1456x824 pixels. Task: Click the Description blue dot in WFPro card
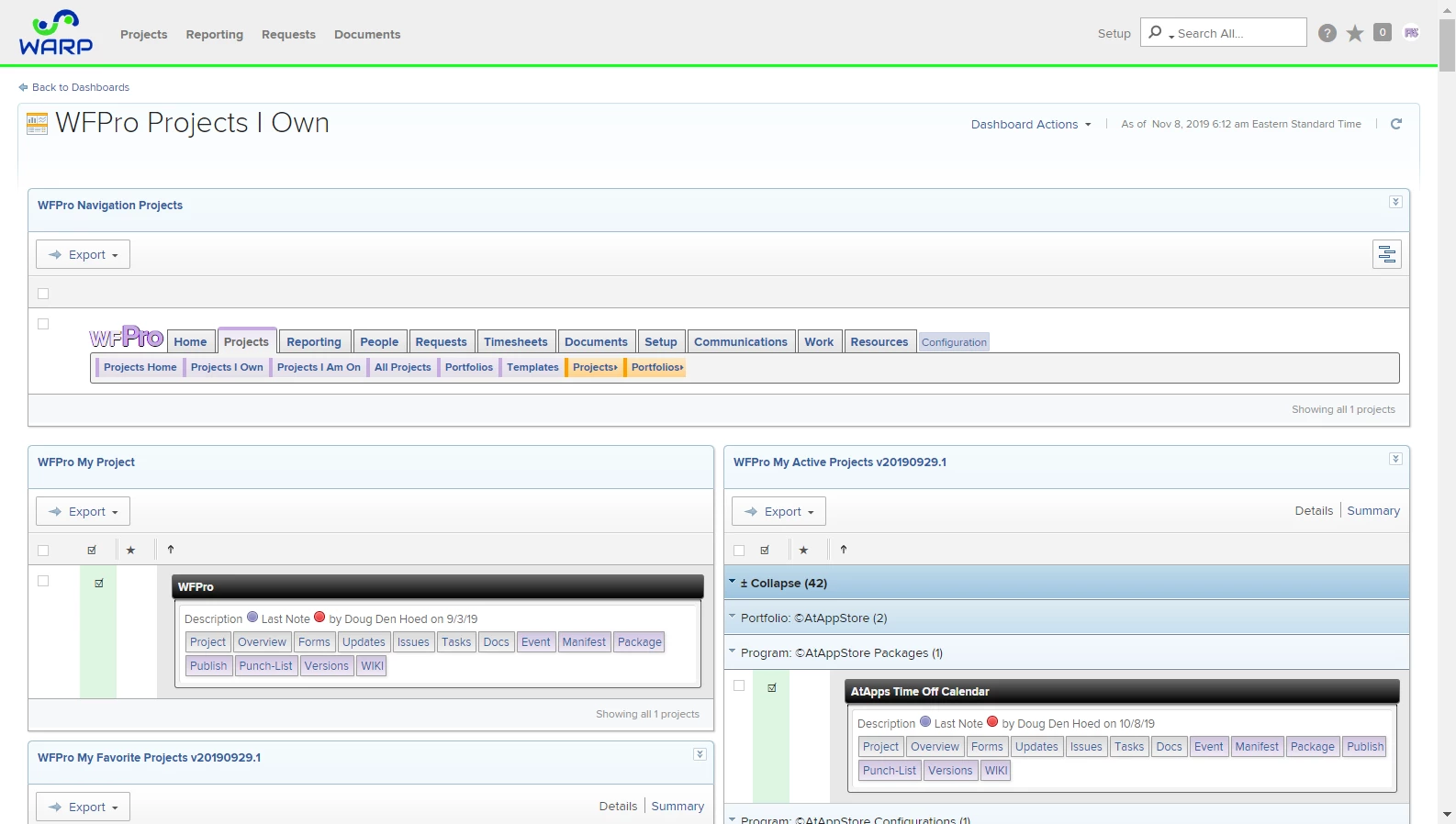252,618
